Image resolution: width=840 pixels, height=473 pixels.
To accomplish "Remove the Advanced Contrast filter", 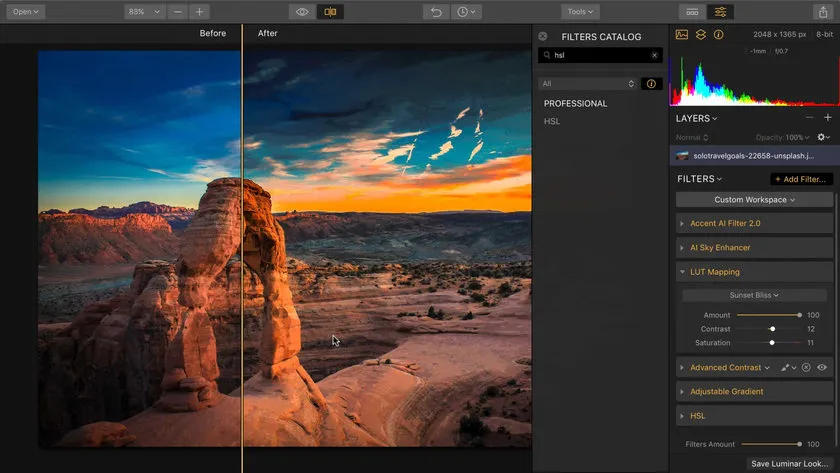I will [x=805, y=368].
